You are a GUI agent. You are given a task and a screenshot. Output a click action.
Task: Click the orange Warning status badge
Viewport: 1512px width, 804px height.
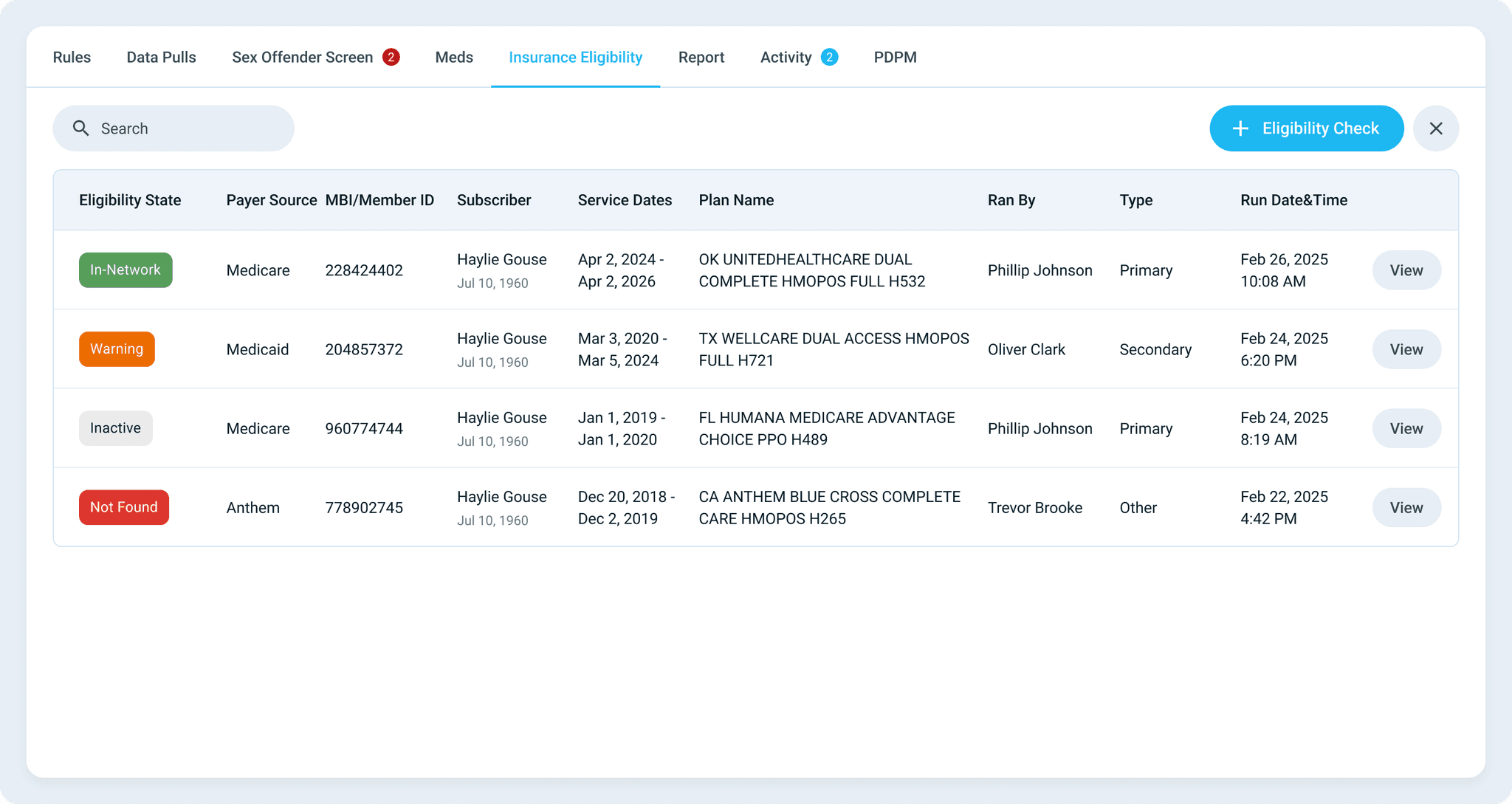coord(117,349)
